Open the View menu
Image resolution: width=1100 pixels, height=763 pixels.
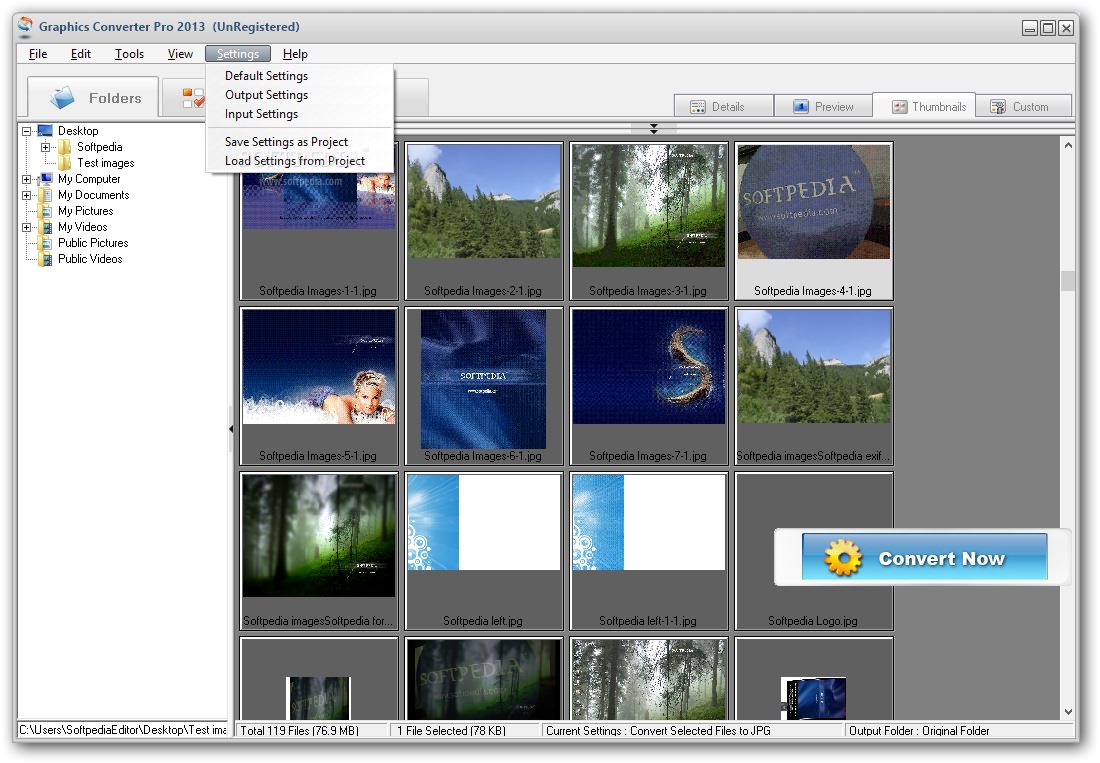(180, 54)
